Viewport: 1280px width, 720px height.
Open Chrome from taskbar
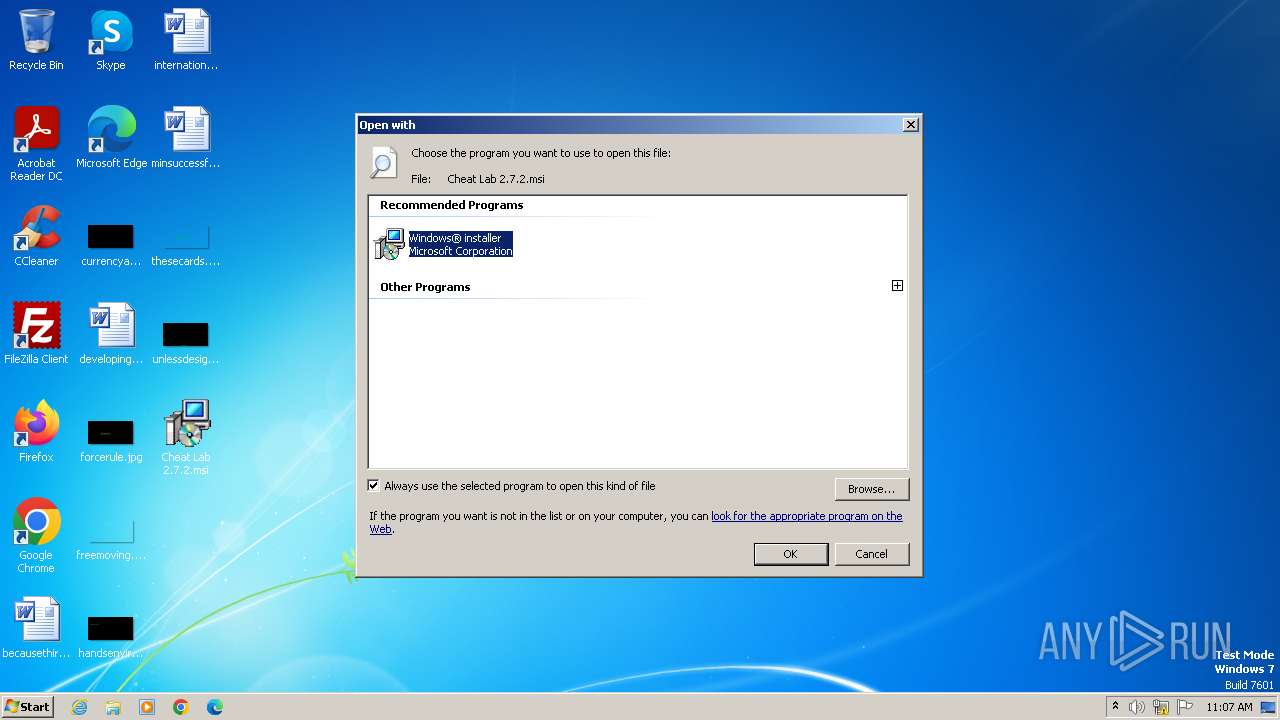click(181, 707)
